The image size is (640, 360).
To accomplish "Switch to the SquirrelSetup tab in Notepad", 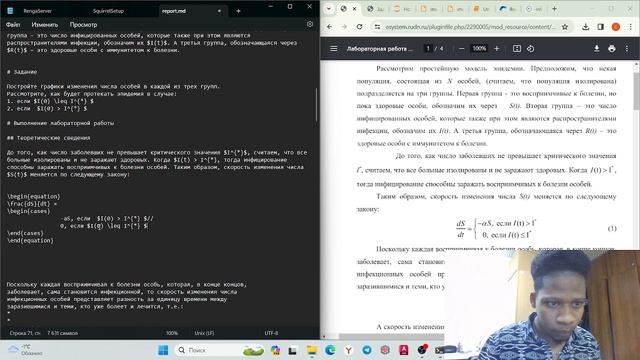I will coord(108,11).
